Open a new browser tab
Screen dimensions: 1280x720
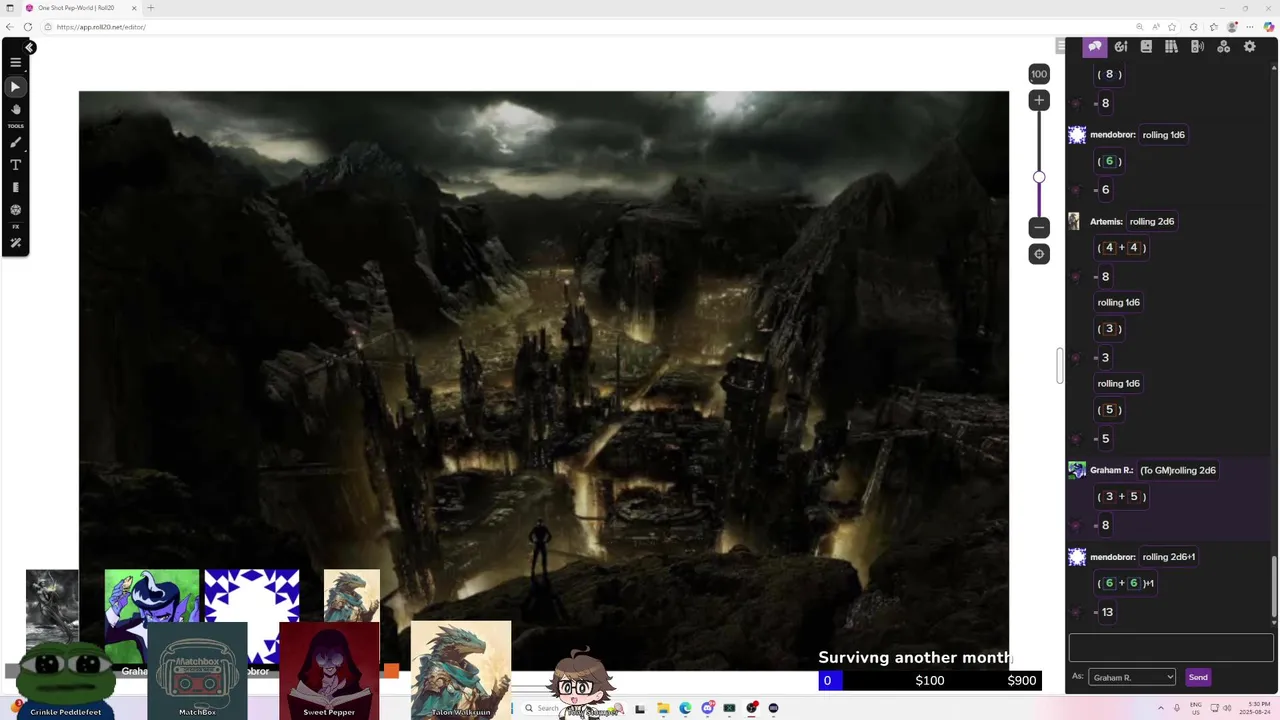click(151, 8)
